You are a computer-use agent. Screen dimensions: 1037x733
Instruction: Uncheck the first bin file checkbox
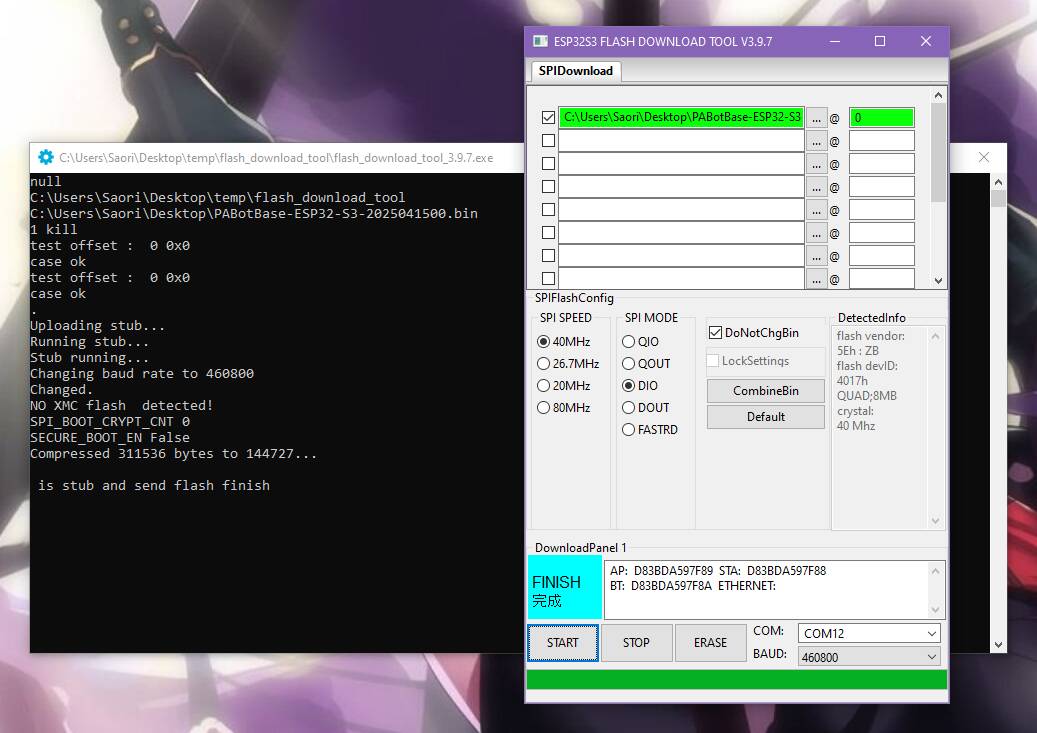548,118
